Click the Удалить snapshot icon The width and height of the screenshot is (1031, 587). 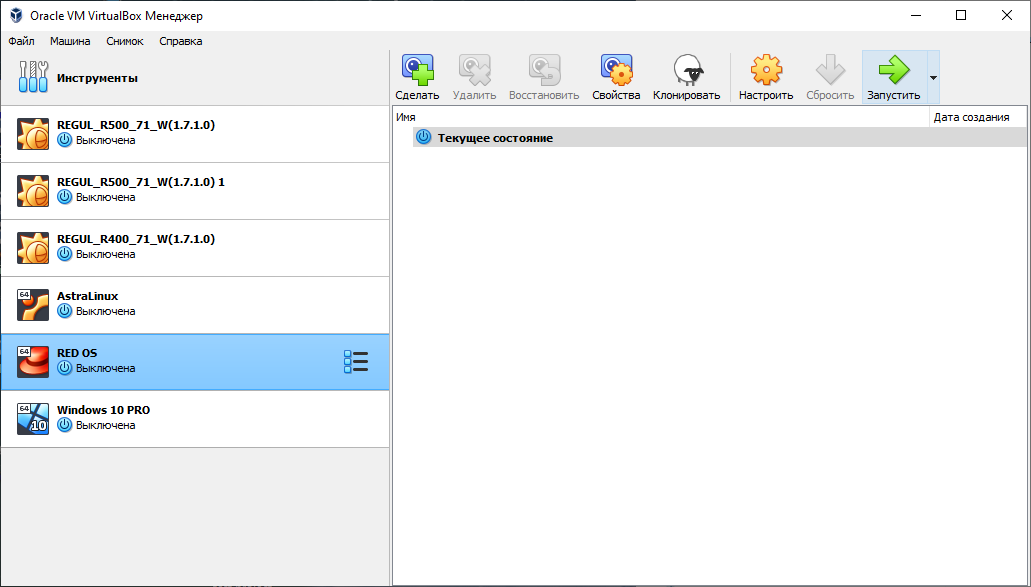tap(474, 70)
